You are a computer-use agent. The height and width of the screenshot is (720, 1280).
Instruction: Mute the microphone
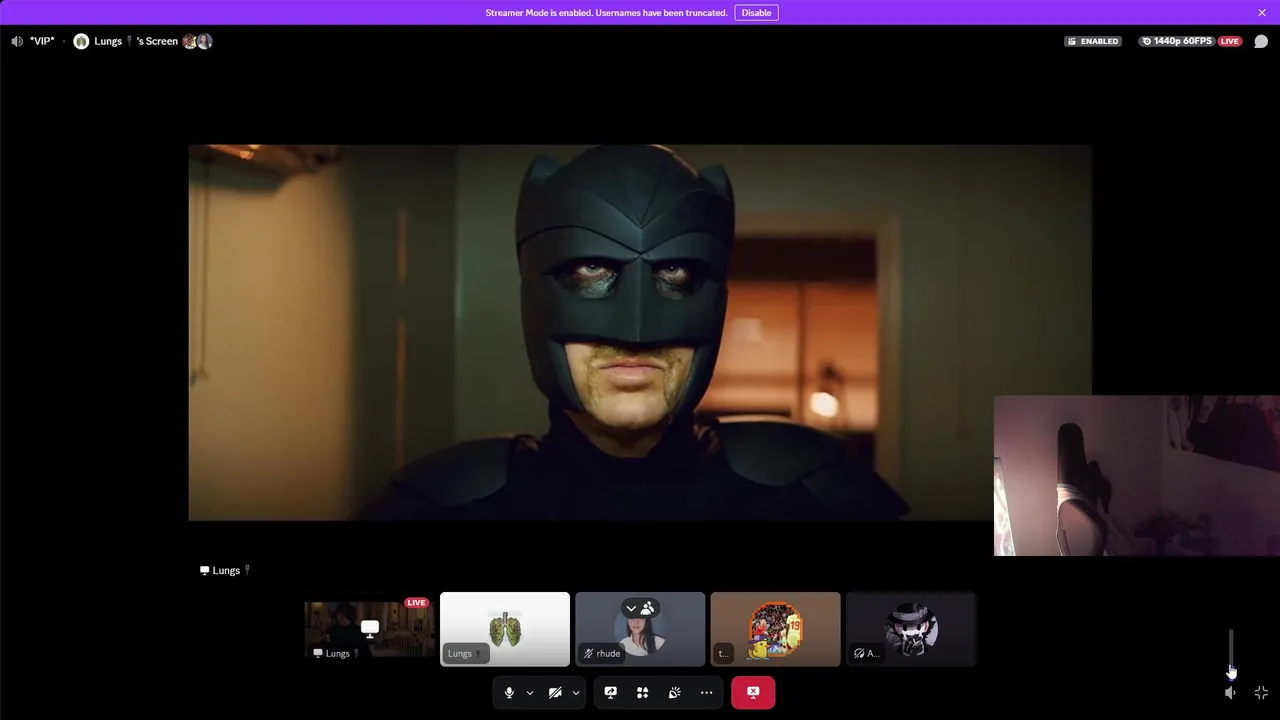click(x=509, y=692)
